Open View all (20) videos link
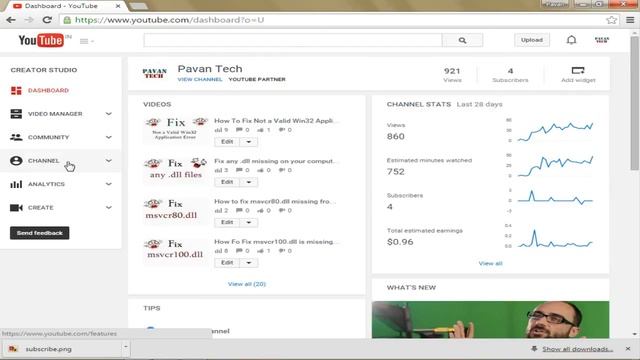The height and width of the screenshot is (360, 640). click(x=247, y=284)
